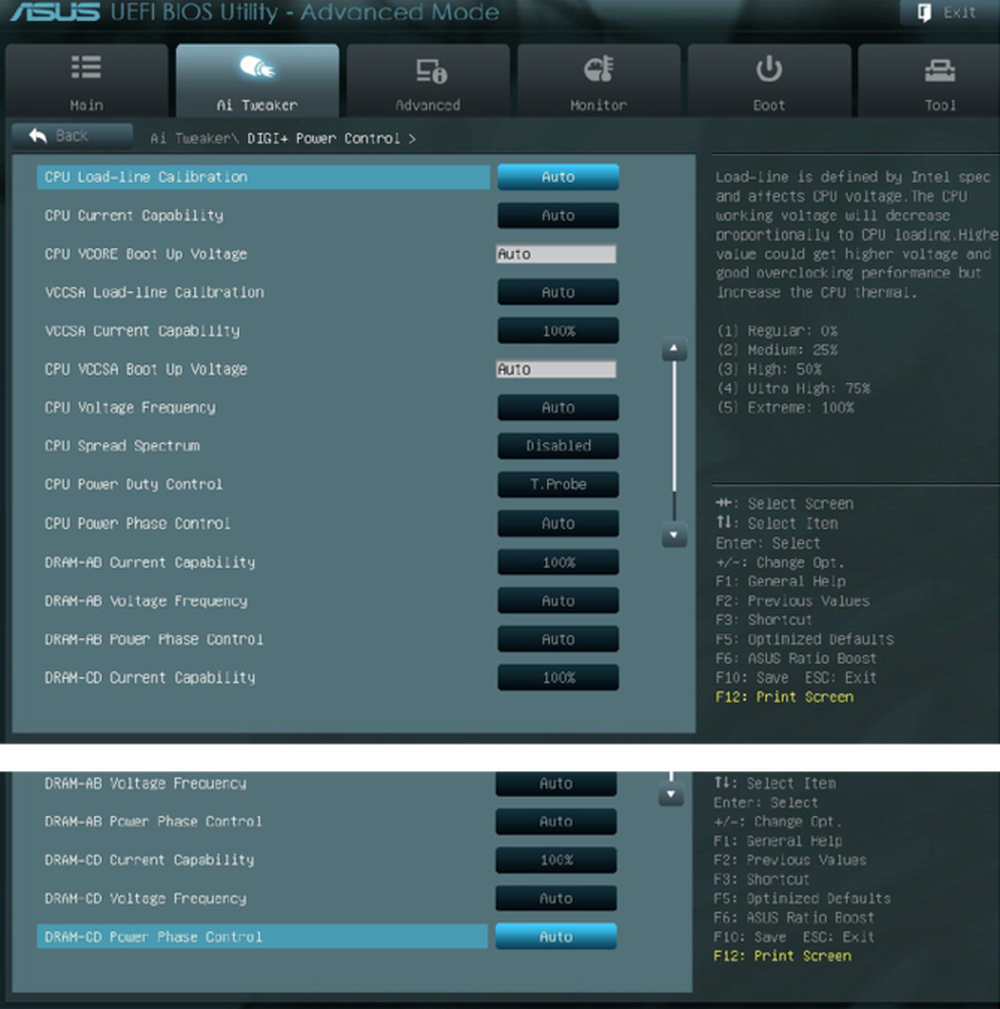Open DRAM-AB Voltage Frequency dropdown in upper panel

click(558, 600)
